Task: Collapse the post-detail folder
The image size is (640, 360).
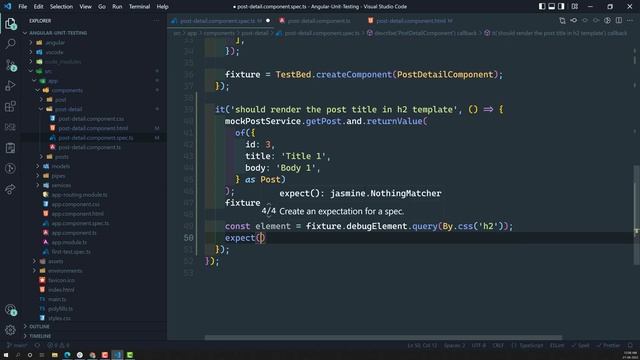Action: pos(41,109)
